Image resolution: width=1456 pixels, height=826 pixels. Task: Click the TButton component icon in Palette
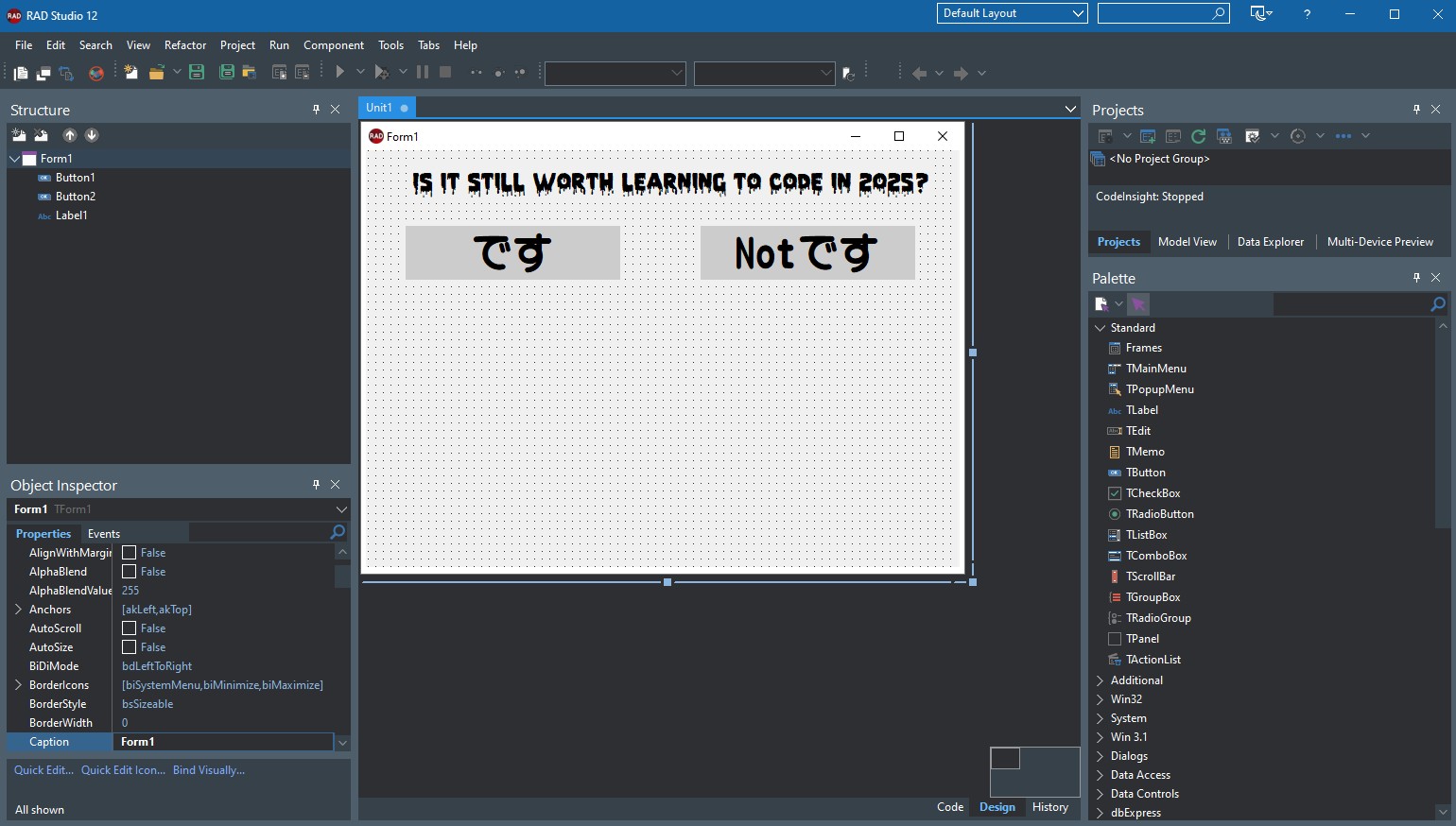coord(1115,473)
